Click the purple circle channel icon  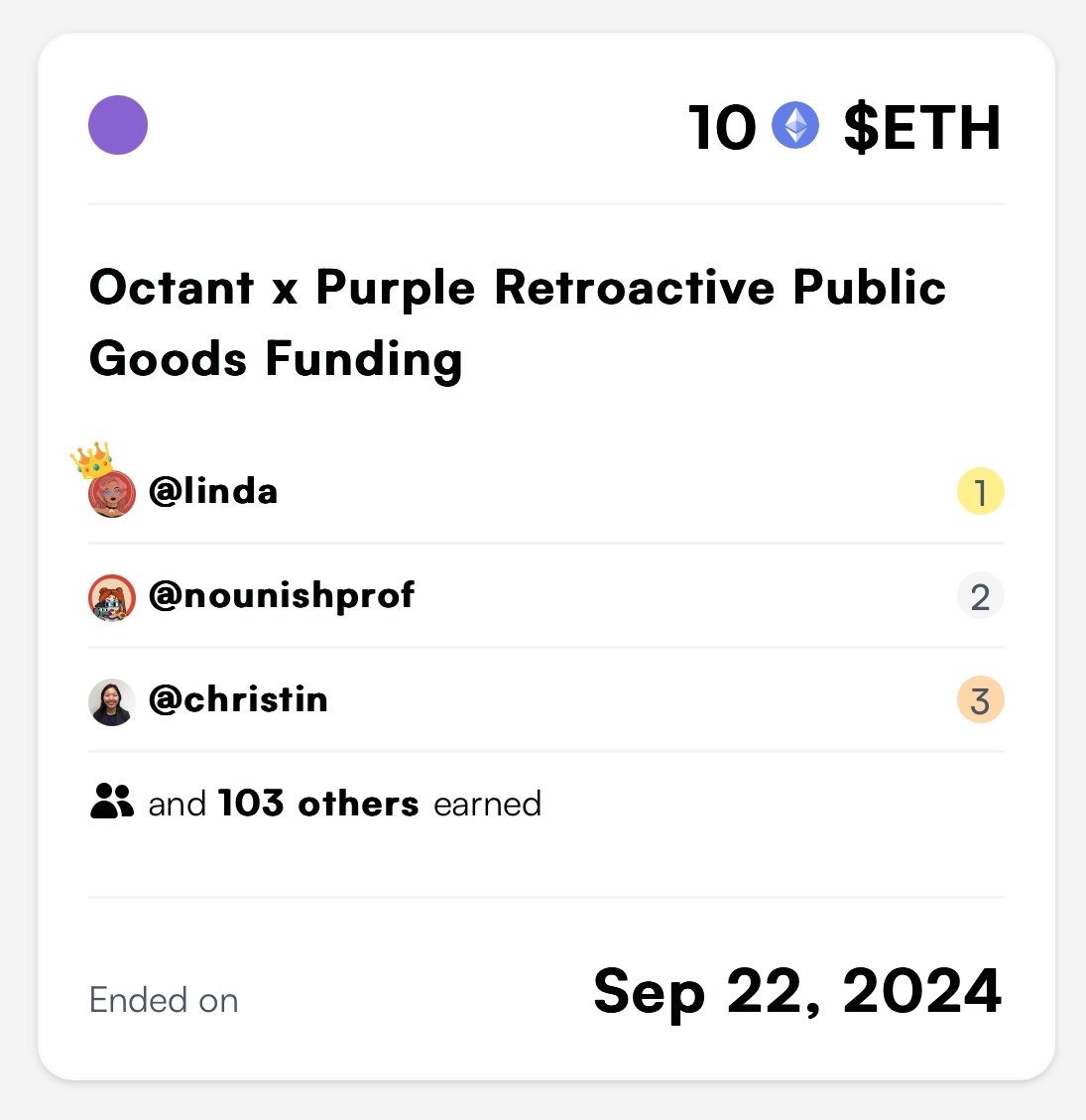click(x=118, y=125)
